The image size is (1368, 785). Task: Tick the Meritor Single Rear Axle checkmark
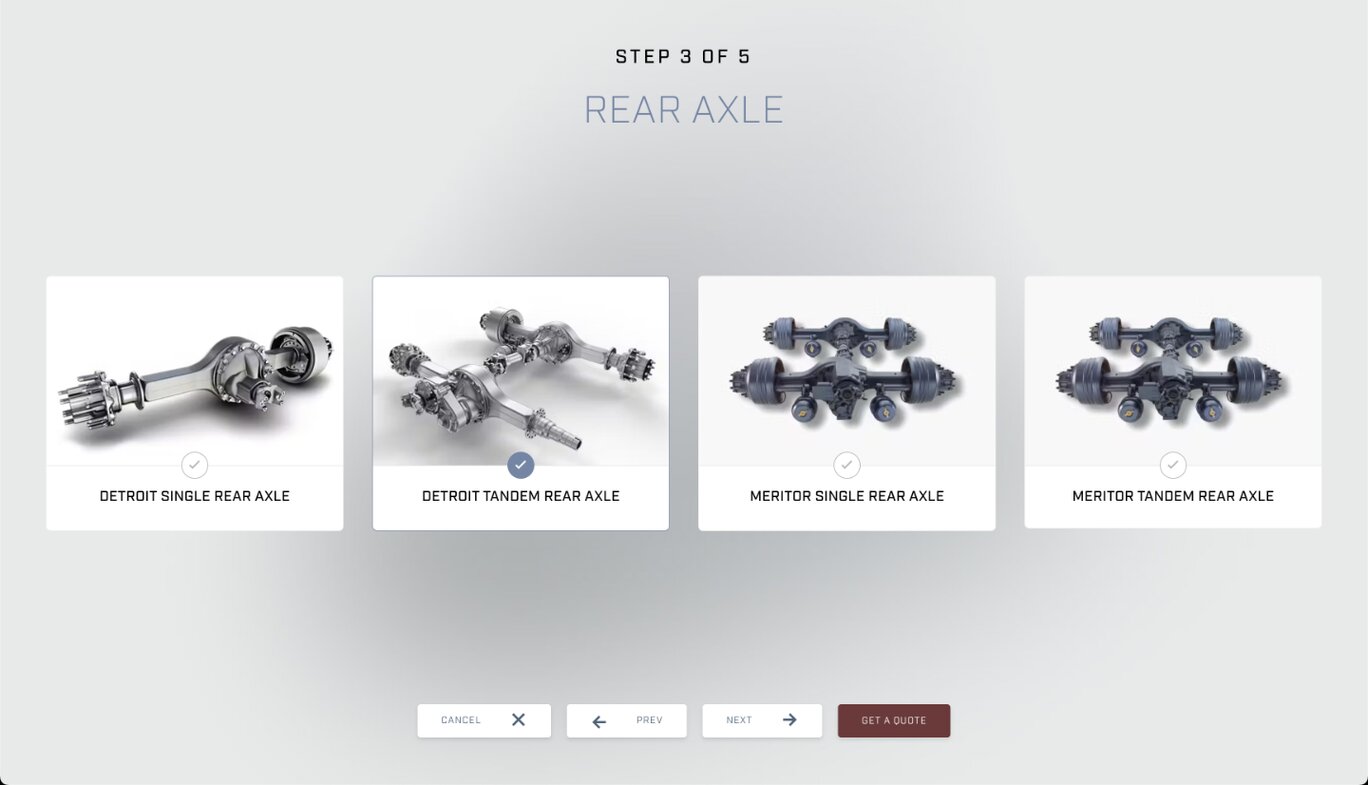tap(847, 465)
